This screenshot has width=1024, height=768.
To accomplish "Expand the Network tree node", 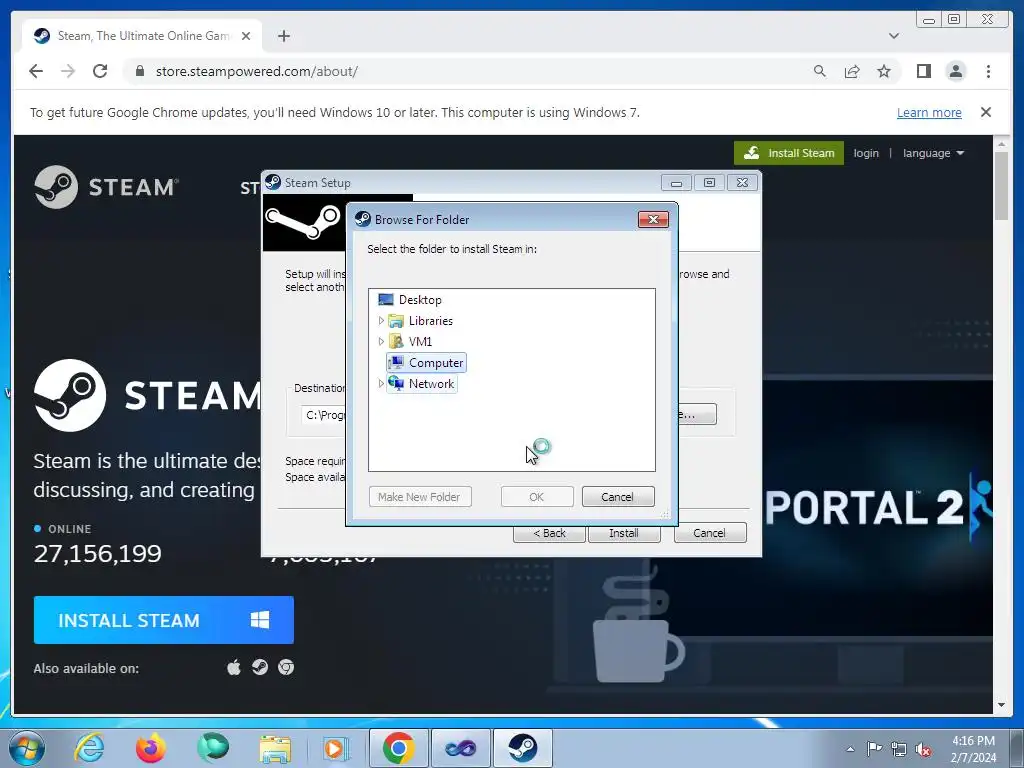I will [381, 383].
